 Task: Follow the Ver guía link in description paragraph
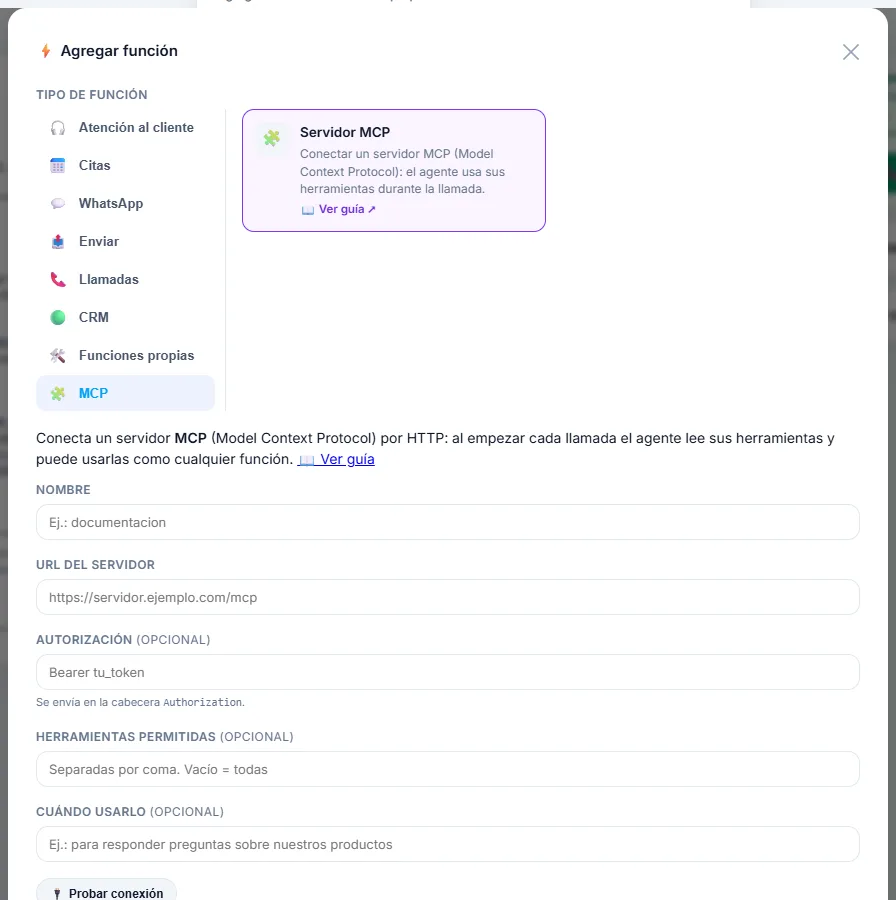coord(336,459)
